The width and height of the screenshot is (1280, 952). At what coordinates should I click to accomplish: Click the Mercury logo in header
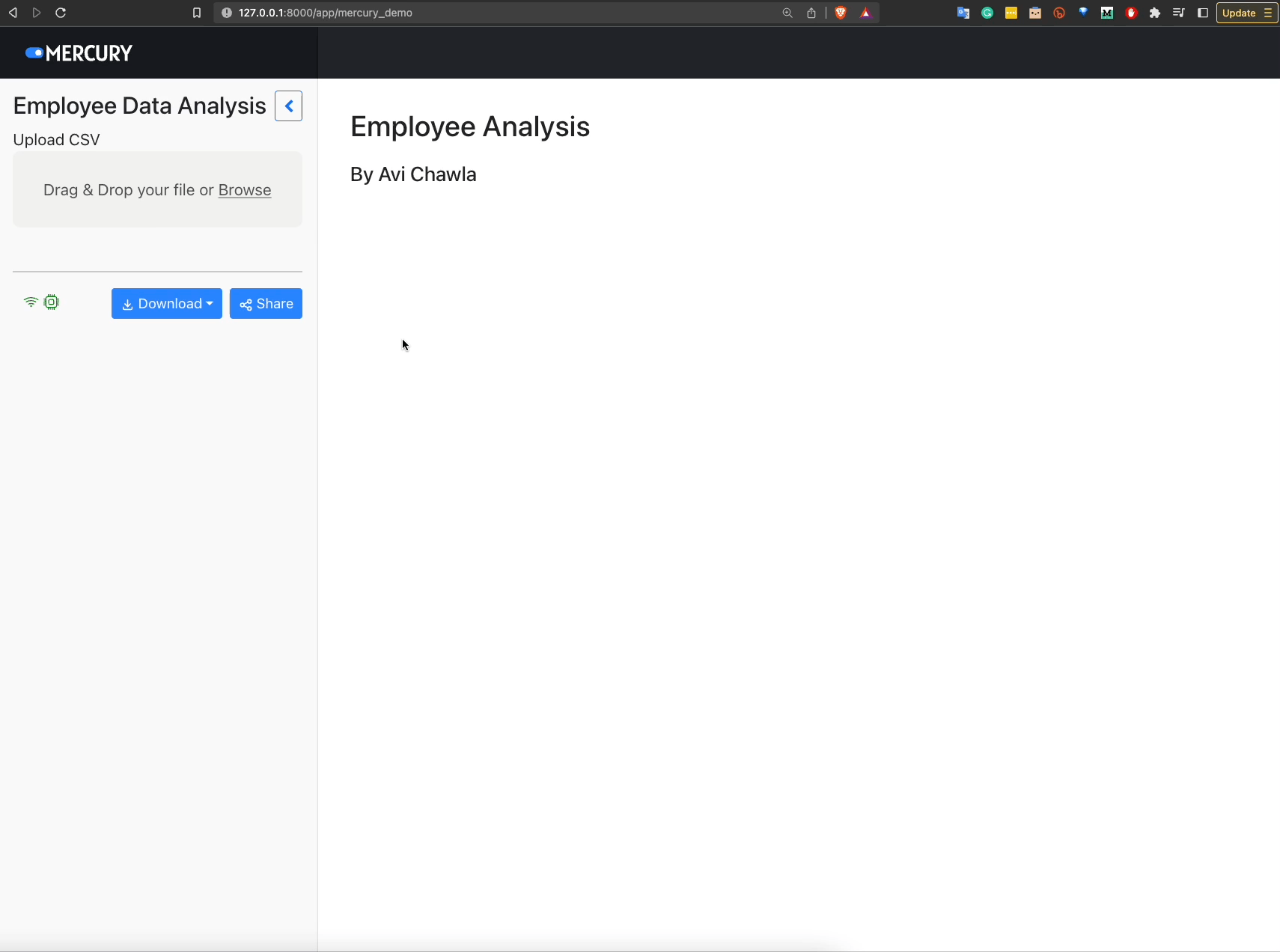[x=79, y=53]
